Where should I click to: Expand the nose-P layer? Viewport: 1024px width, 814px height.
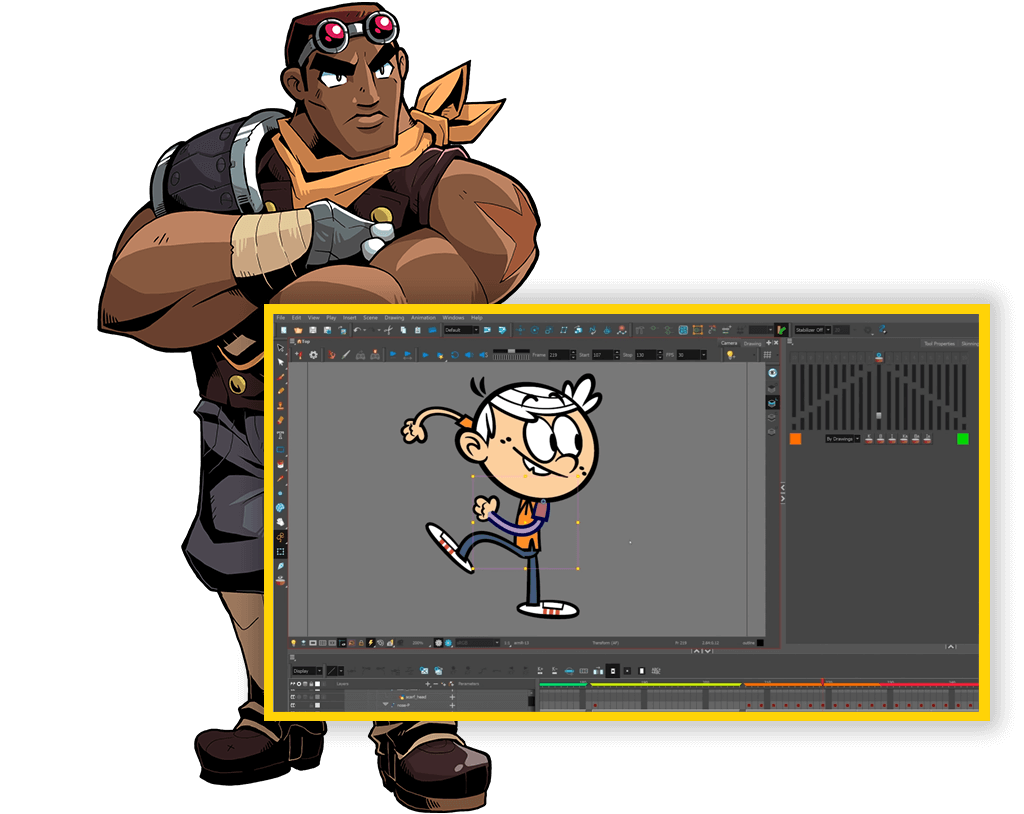tap(385, 705)
